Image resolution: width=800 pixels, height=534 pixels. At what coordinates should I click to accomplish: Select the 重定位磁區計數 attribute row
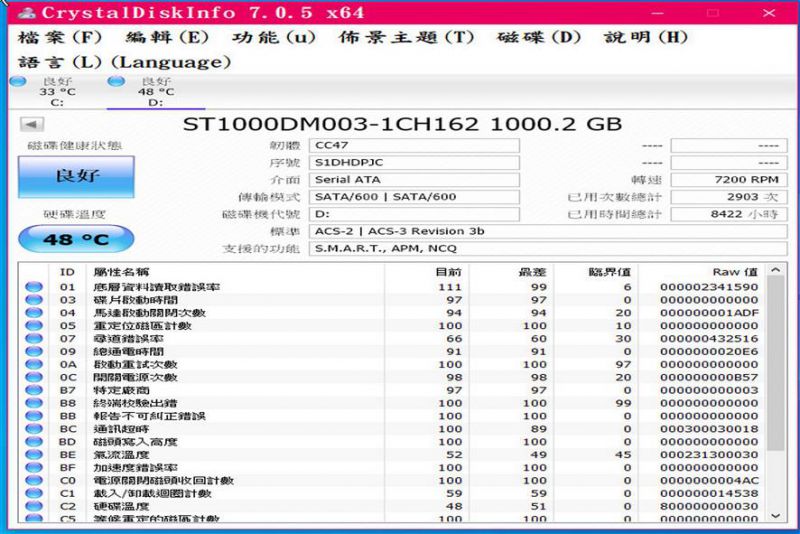click(392, 326)
